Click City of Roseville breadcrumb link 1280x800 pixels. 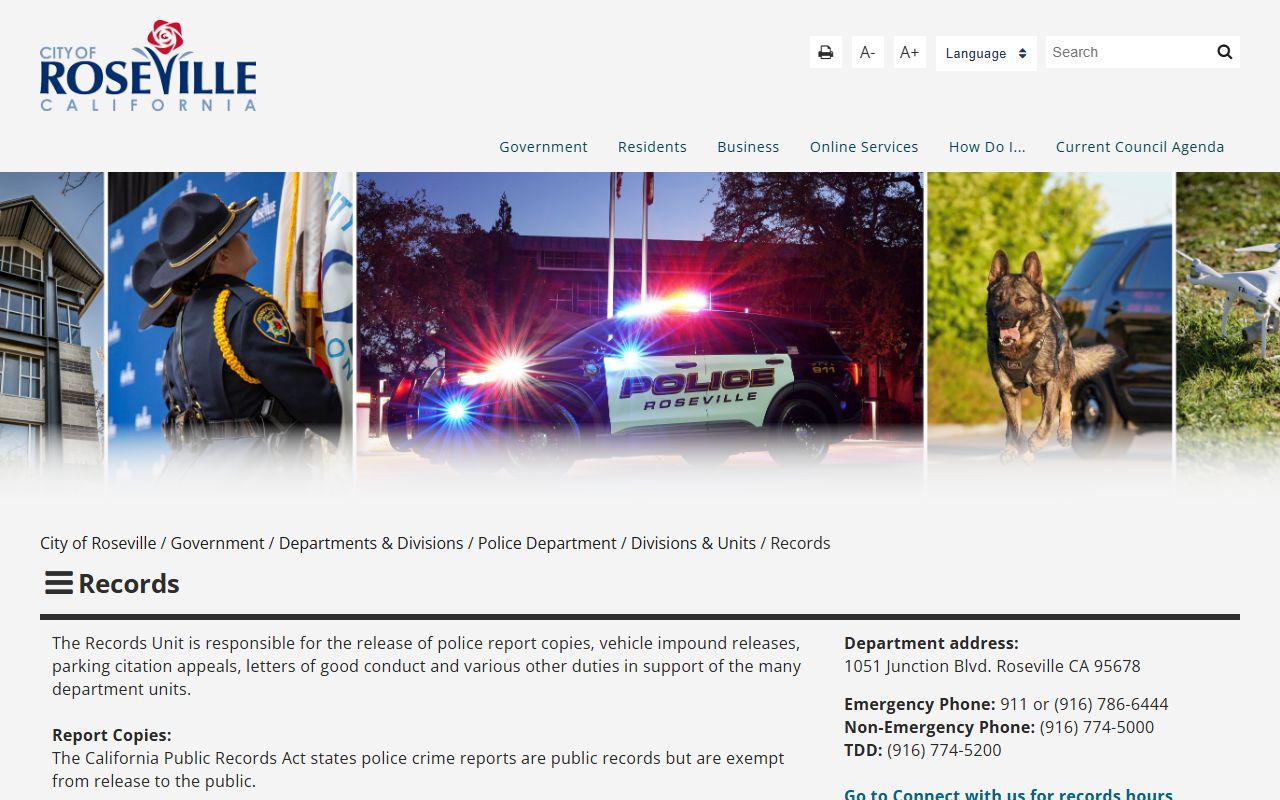(98, 543)
